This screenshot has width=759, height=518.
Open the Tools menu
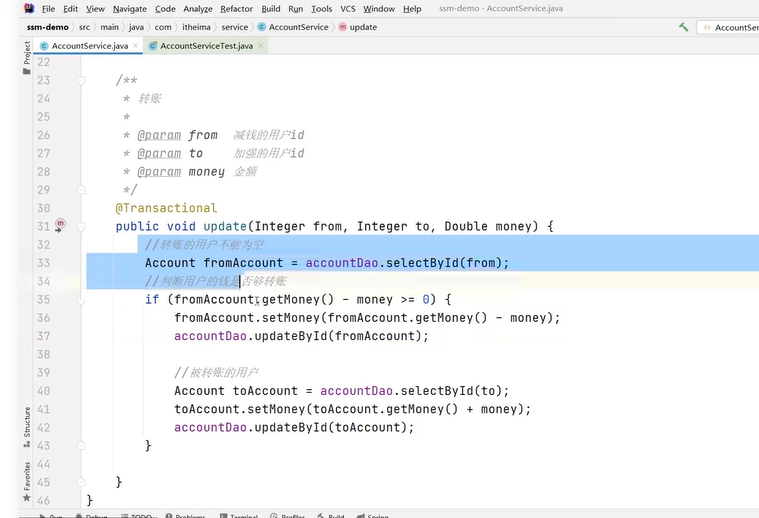coord(321,9)
